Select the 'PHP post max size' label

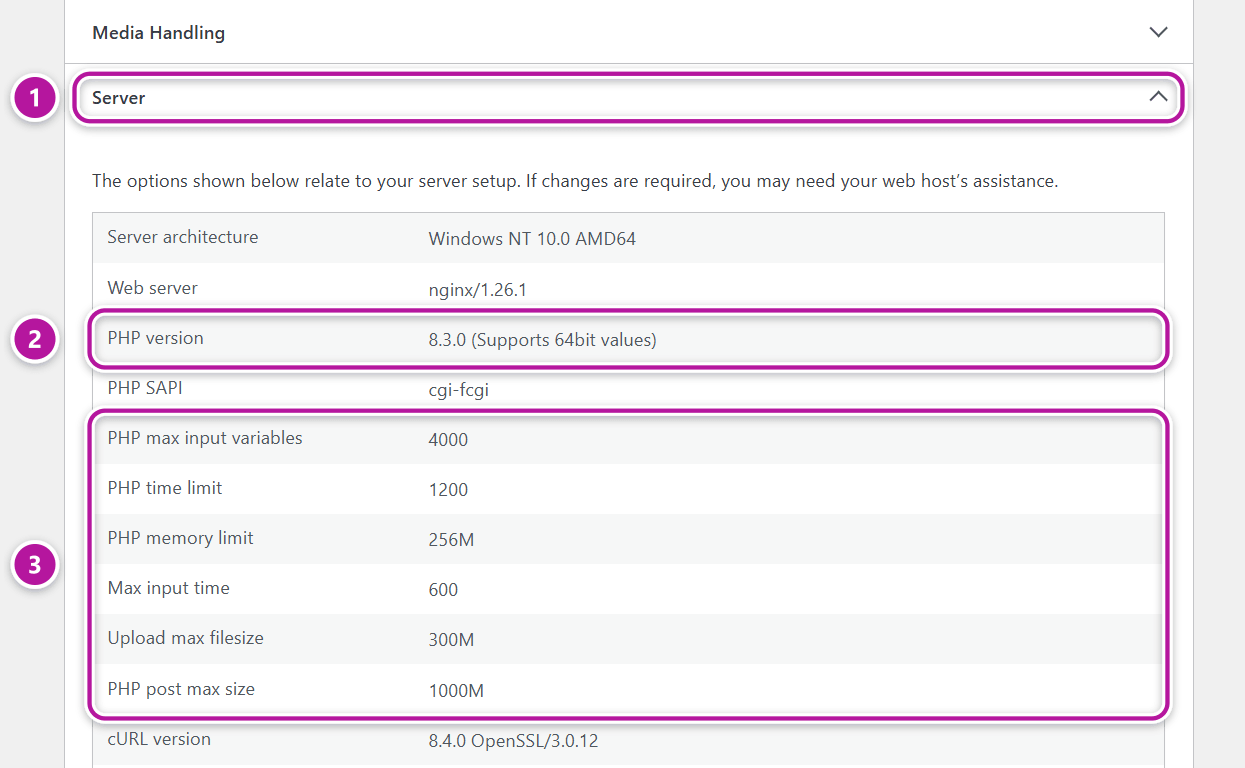[x=181, y=689]
